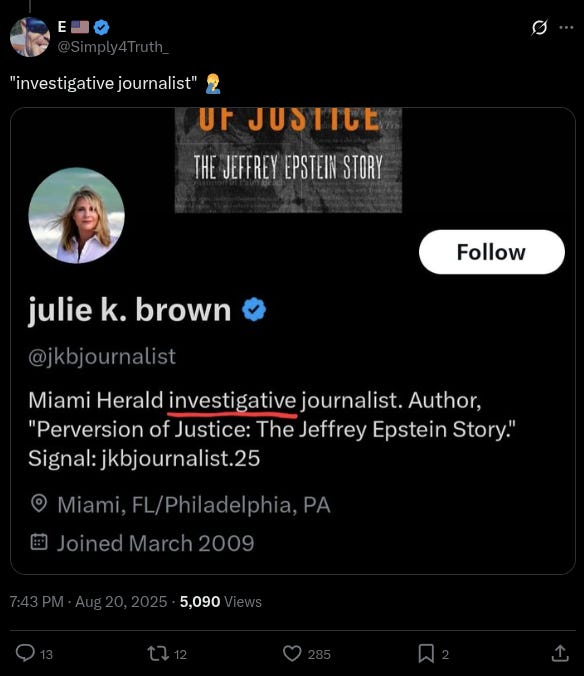Share post via upload arrow icon
Image resolution: width=584 pixels, height=676 pixels.
pos(560,653)
